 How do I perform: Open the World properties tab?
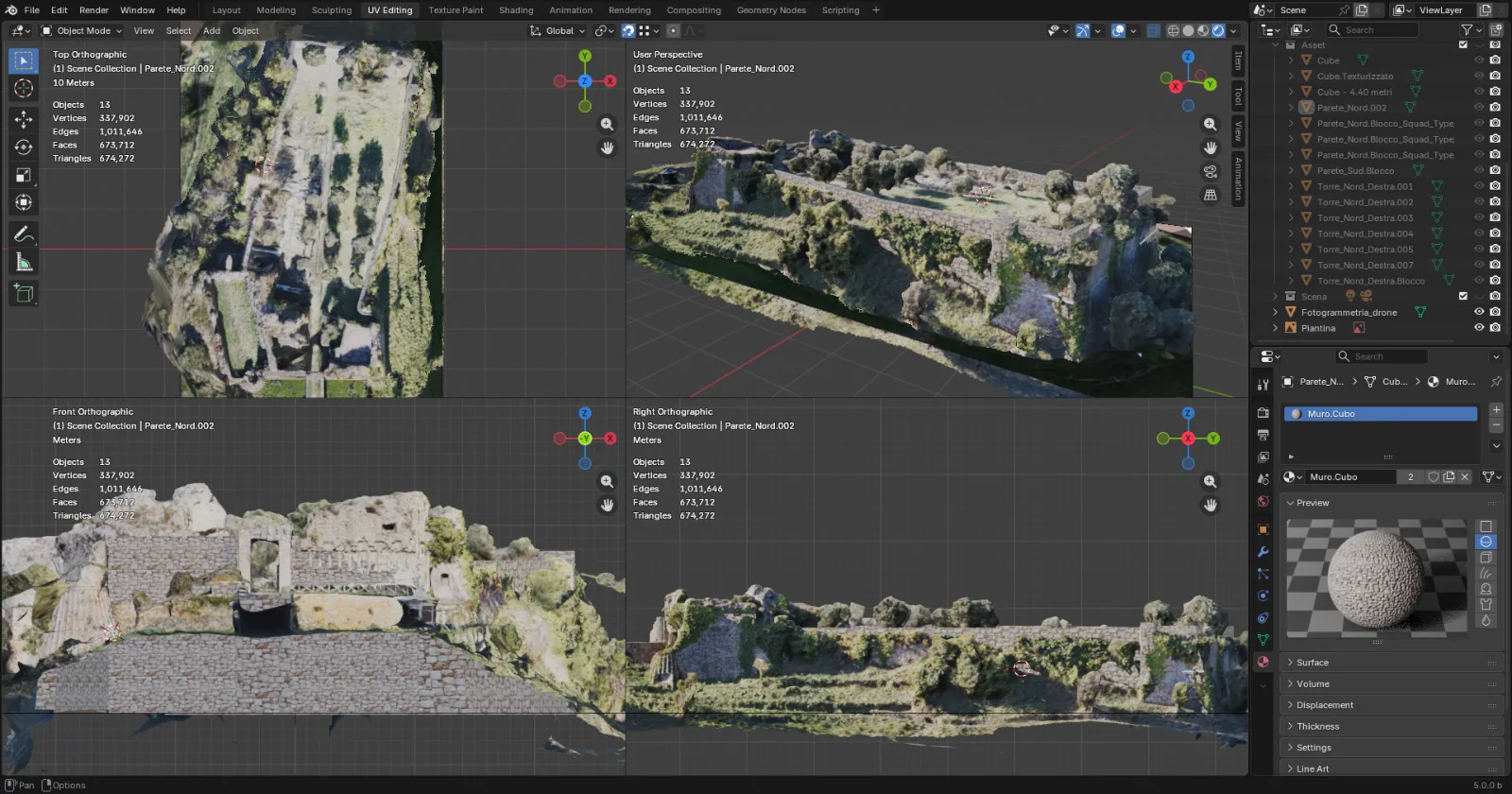(x=1263, y=501)
